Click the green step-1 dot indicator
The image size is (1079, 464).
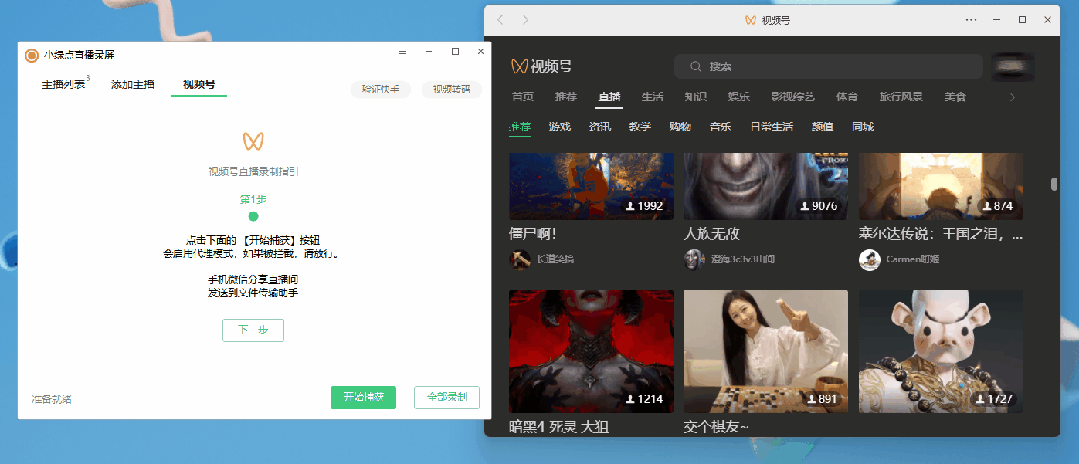click(x=253, y=217)
